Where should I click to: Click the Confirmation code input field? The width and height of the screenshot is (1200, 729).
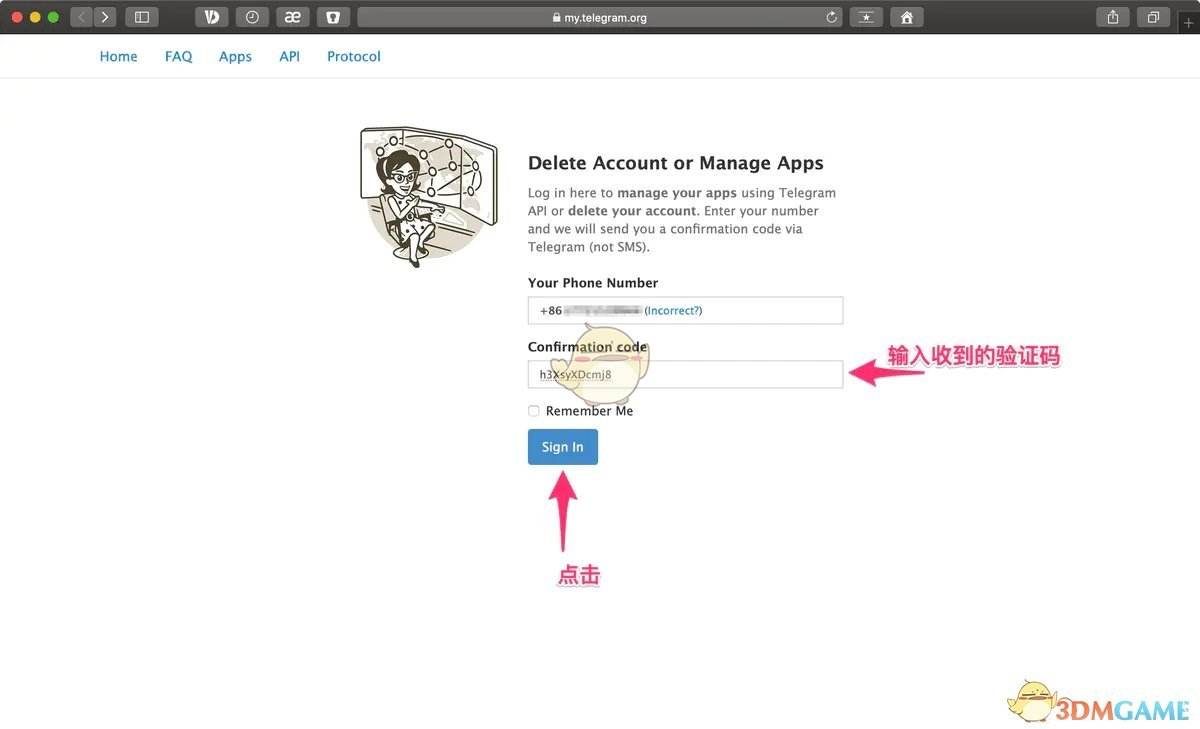685,374
